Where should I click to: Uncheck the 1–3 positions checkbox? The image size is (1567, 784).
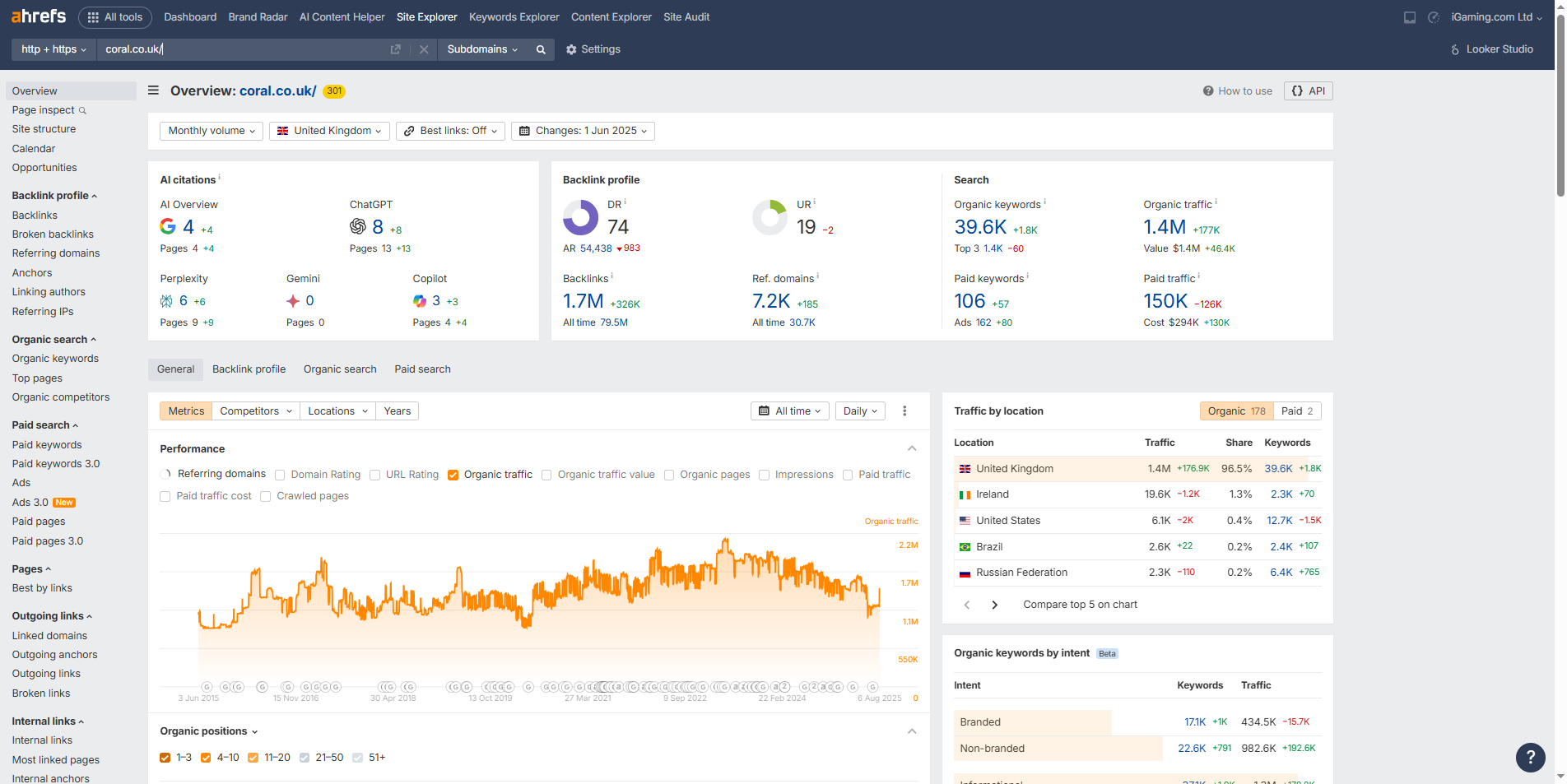(165, 758)
